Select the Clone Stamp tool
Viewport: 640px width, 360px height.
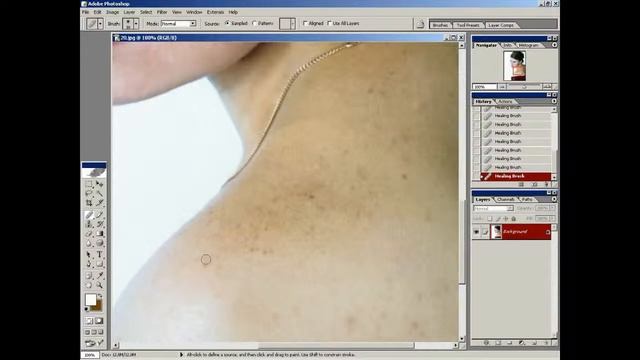[89, 224]
